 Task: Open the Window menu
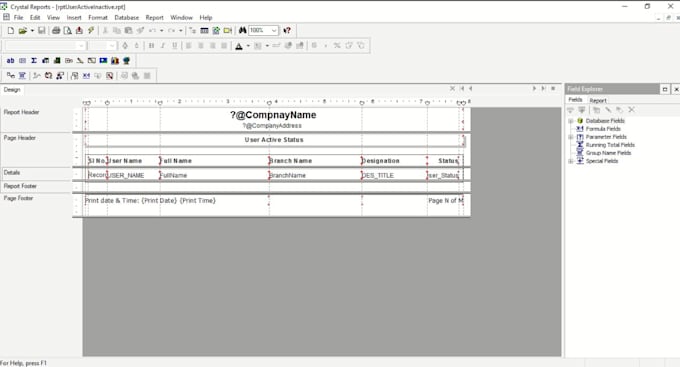181,18
